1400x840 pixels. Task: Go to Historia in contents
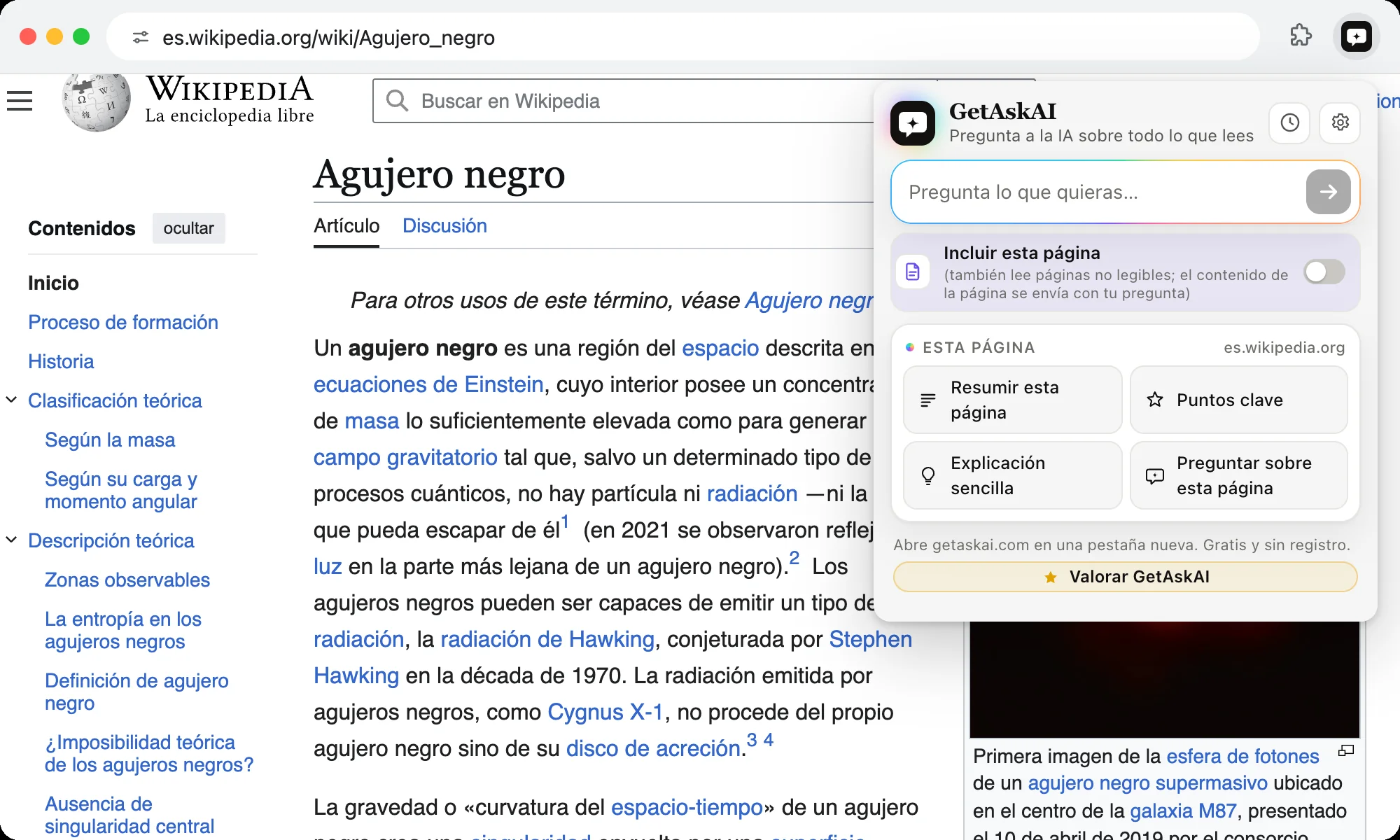pos(61,361)
